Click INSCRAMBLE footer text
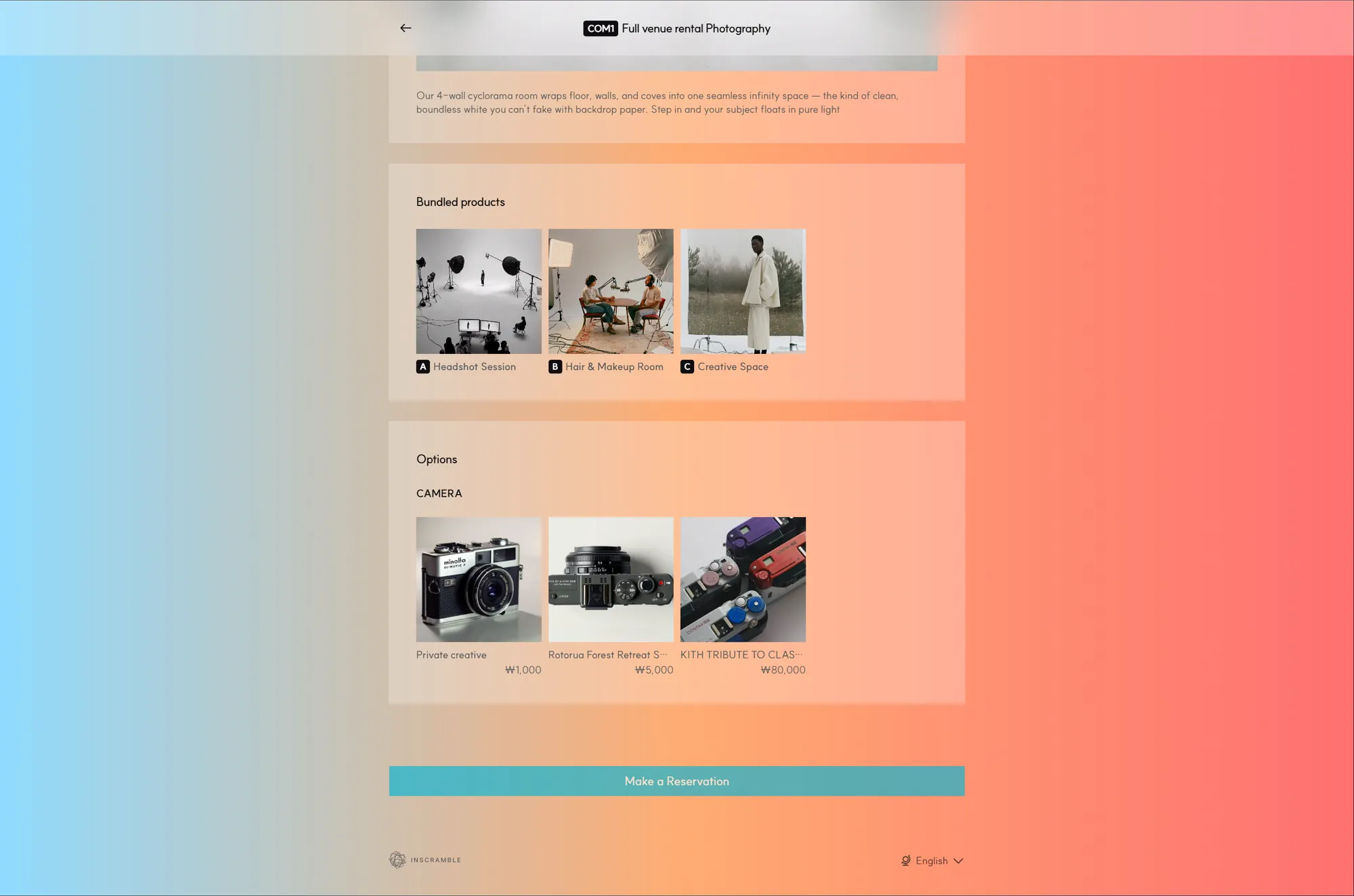Screen dimensions: 1354x896 (x=435, y=860)
